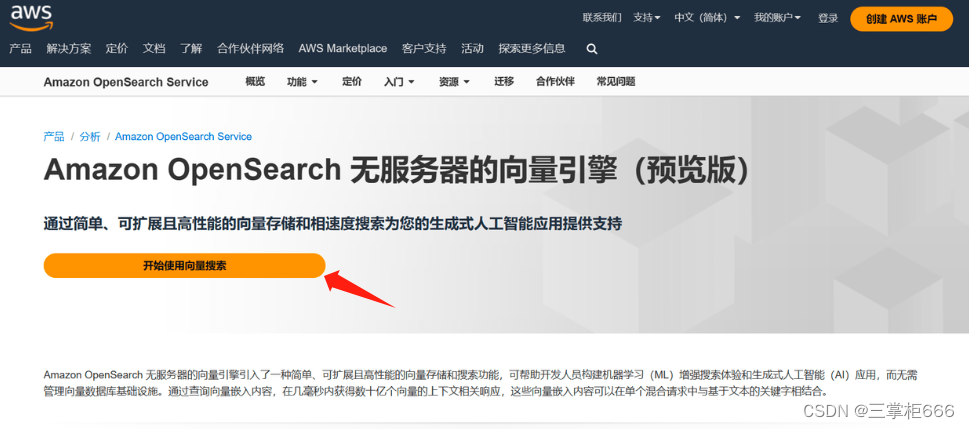
Task: Select 定价 in the OpenSearch subnav
Action: coord(352,82)
